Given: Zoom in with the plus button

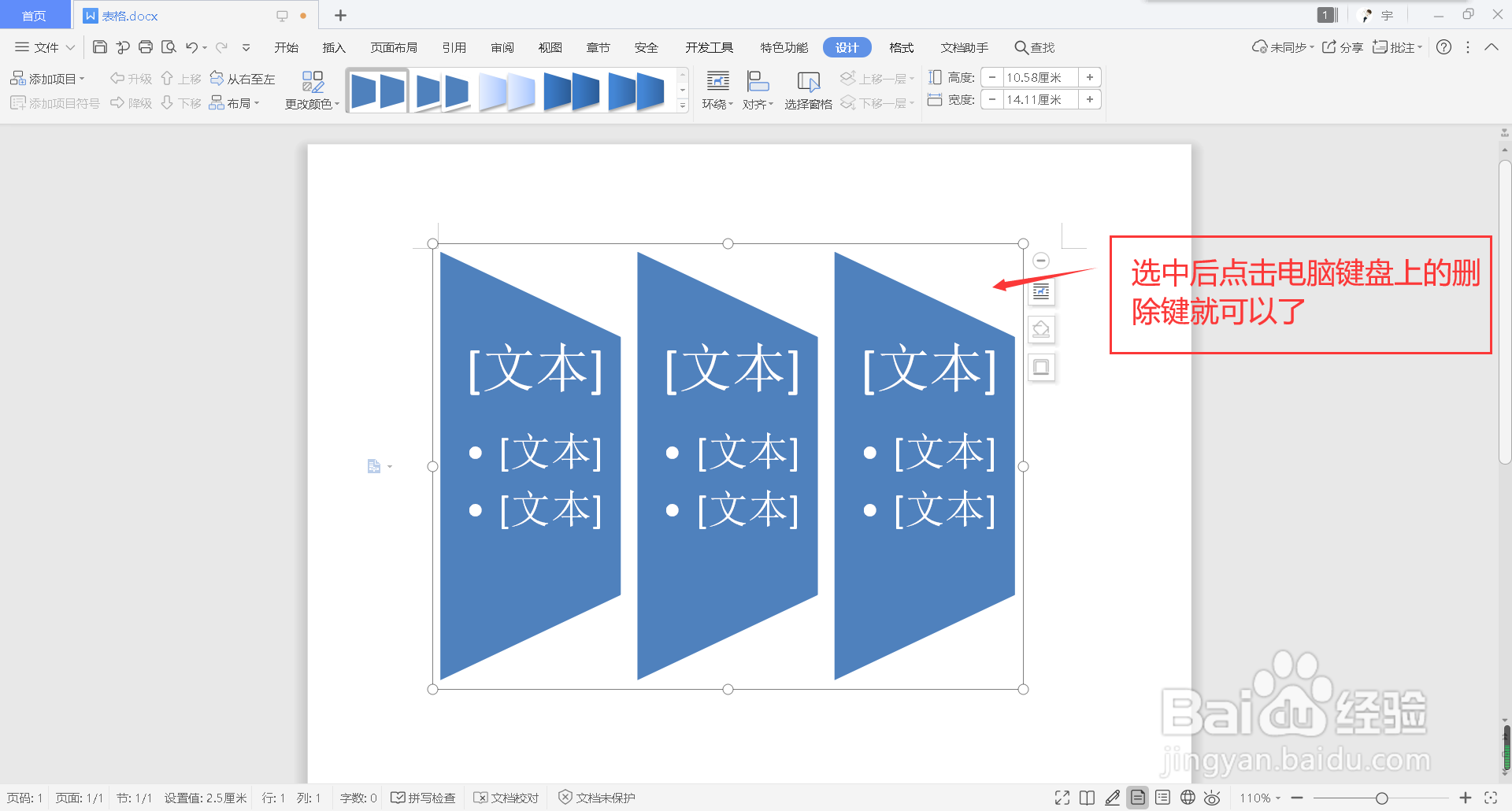Looking at the screenshot, I should click(1466, 798).
